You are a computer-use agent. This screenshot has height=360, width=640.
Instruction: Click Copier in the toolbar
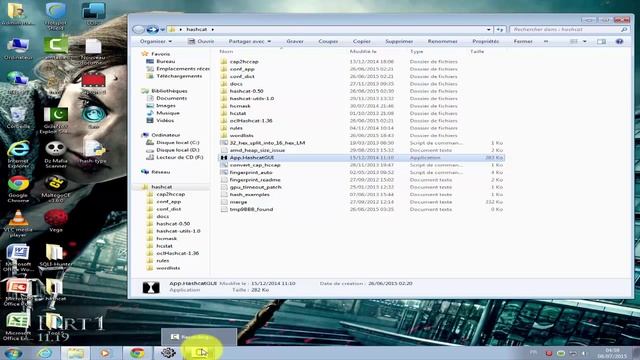(362, 41)
